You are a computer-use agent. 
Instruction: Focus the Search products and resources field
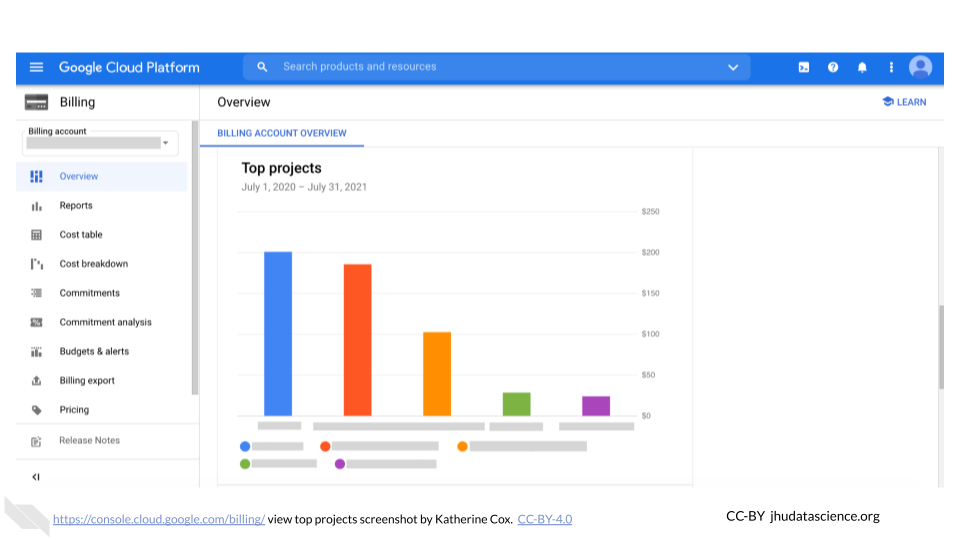coord(496,67)
